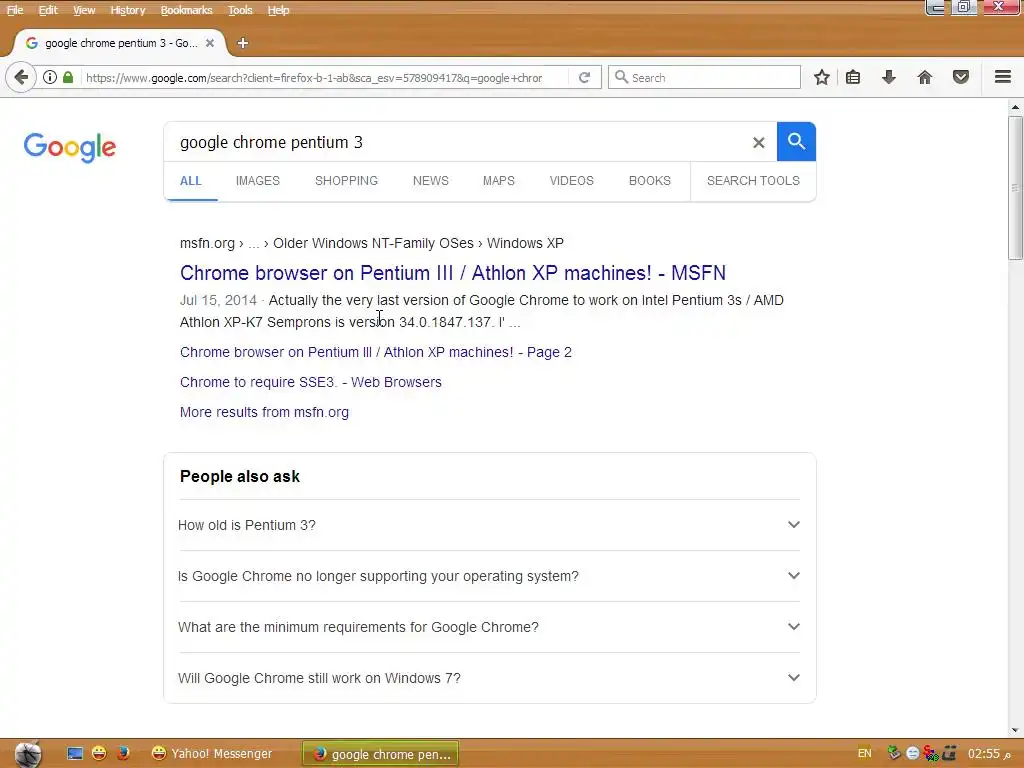Launch Firefox from quick launch icon
The height and width of the screenshot is (768, 1024).
tap(123, 754)
